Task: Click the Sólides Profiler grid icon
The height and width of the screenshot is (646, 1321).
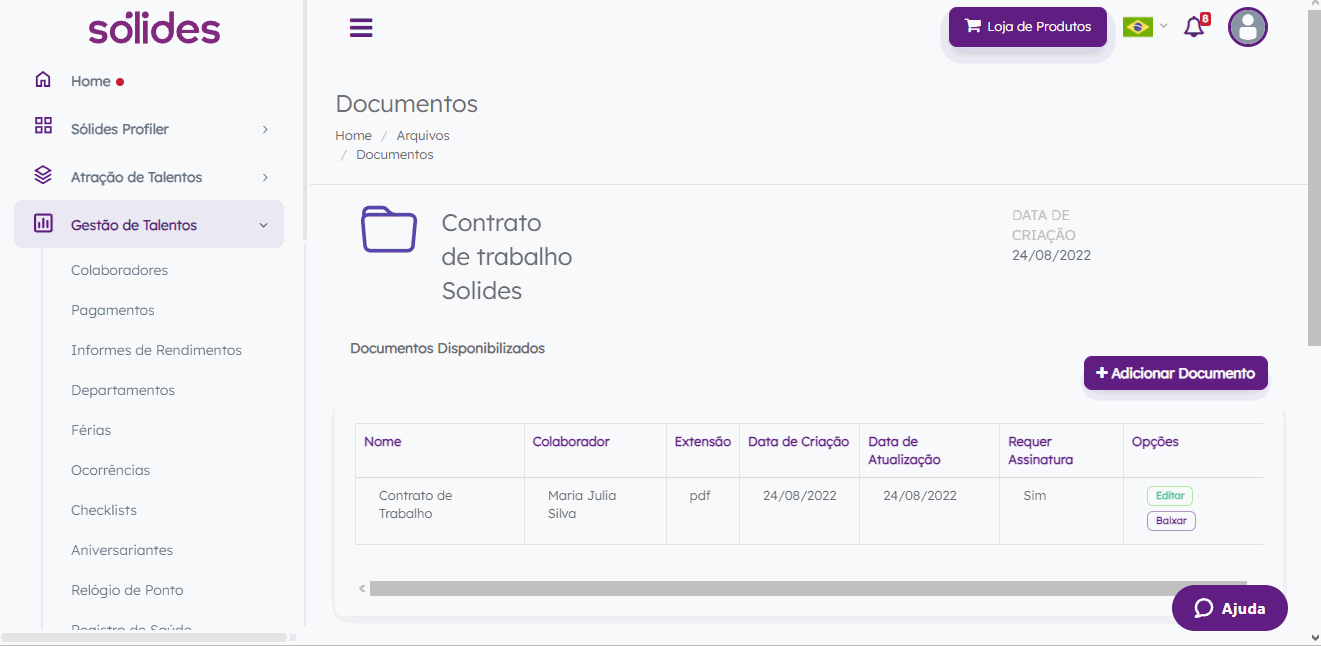Action: [x=43, y=126]
